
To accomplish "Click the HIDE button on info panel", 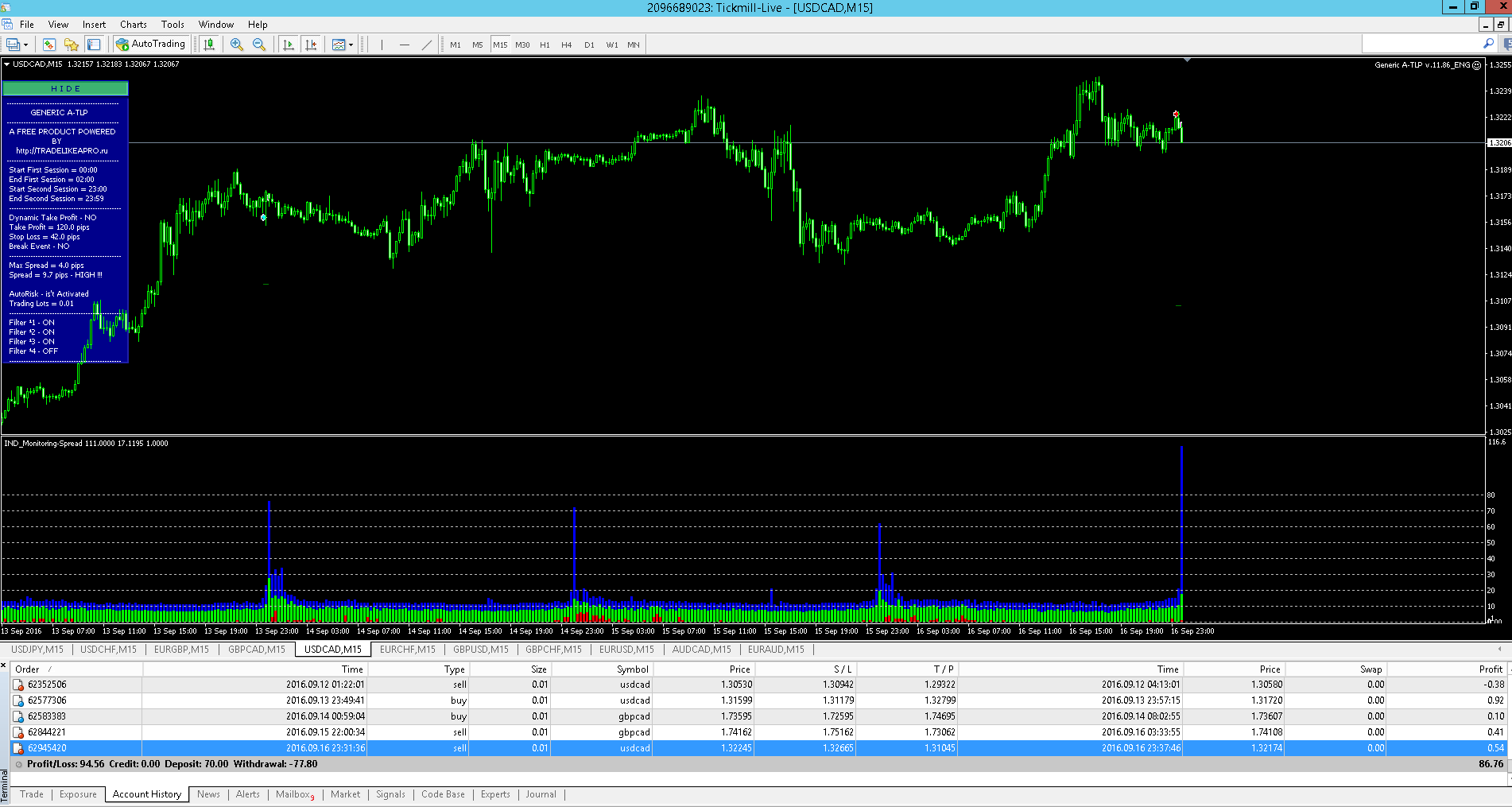I will (65, 88).
